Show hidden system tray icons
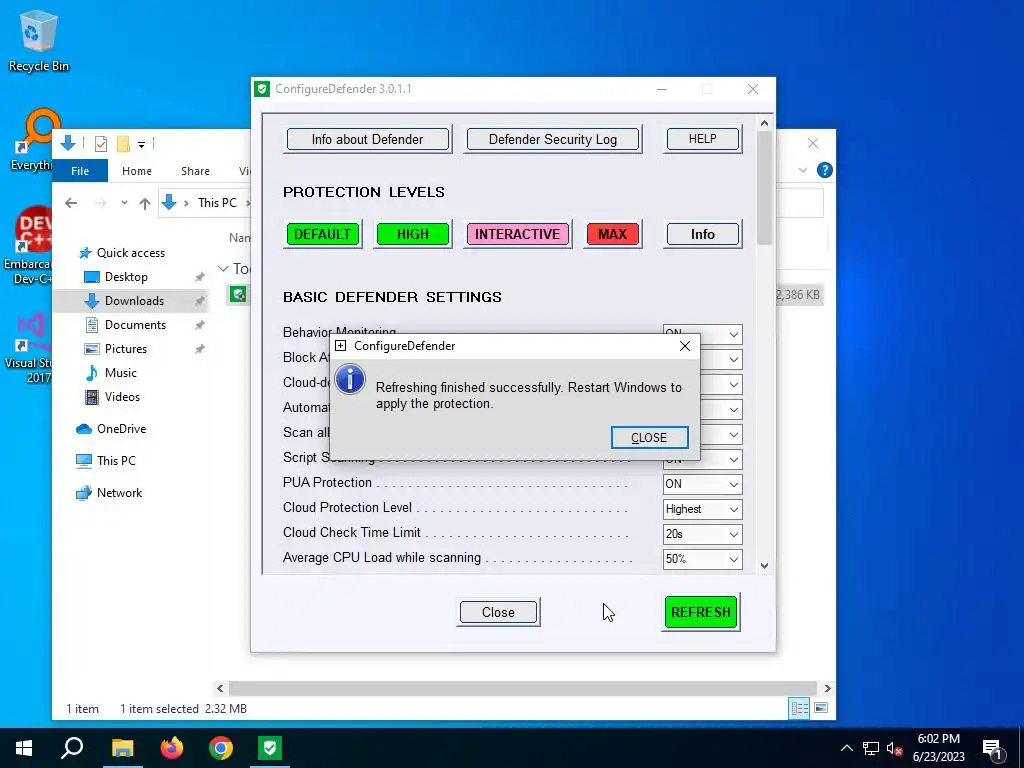Screen dimensions: 1024x768 pyautogui.click(x=846, y=748)
